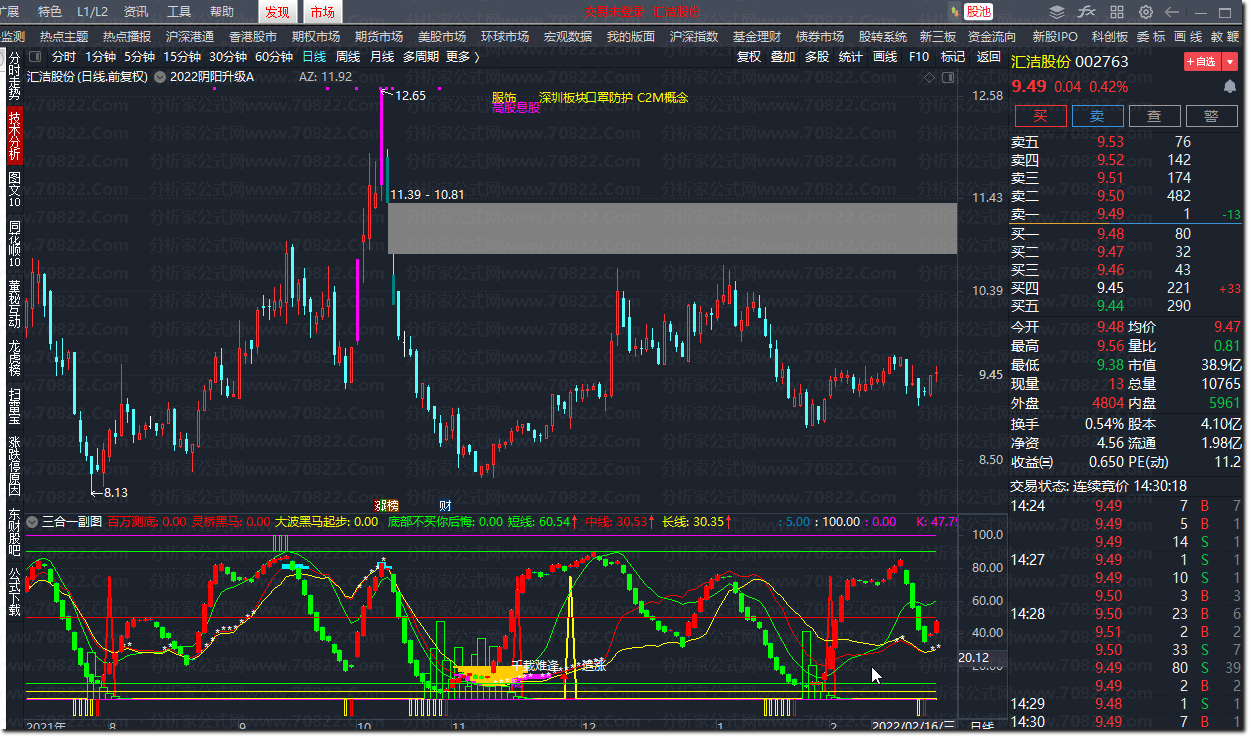Screen dimensions: 1251x737
Task: Add stock with the +自选 button
Action: point(1203,62)
